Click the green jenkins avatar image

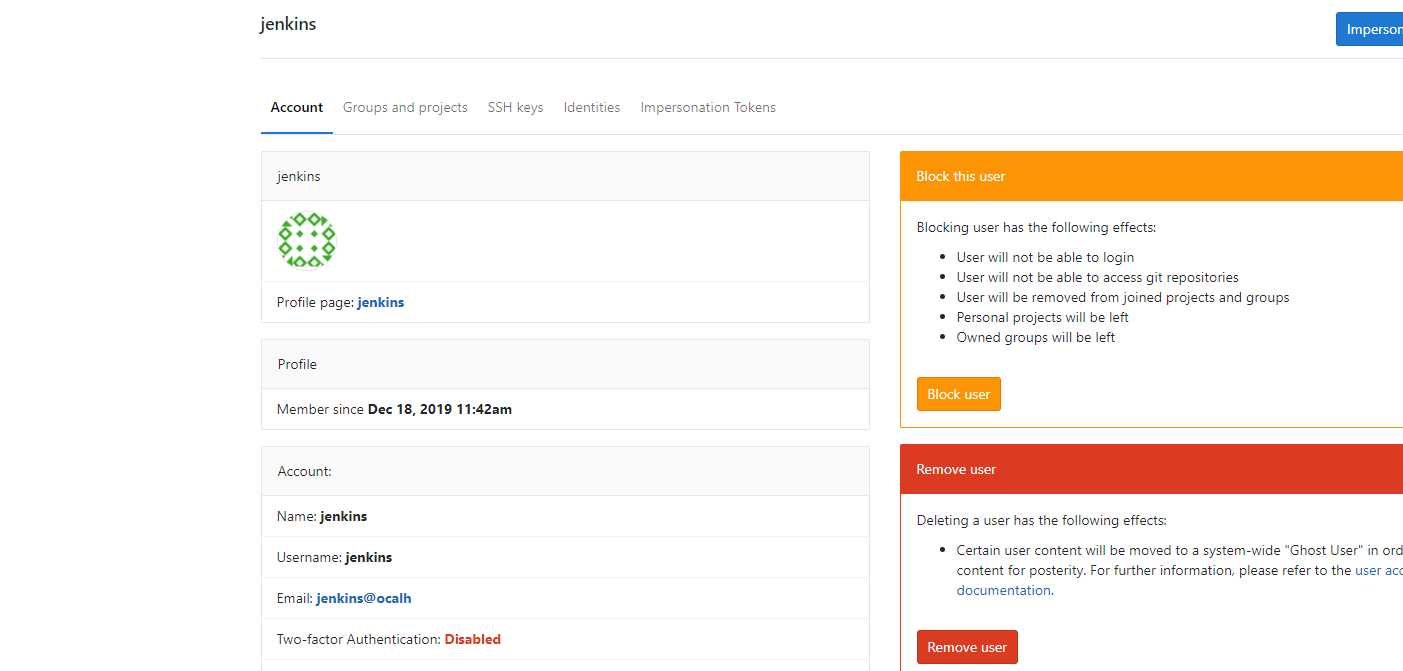[307, 240]
